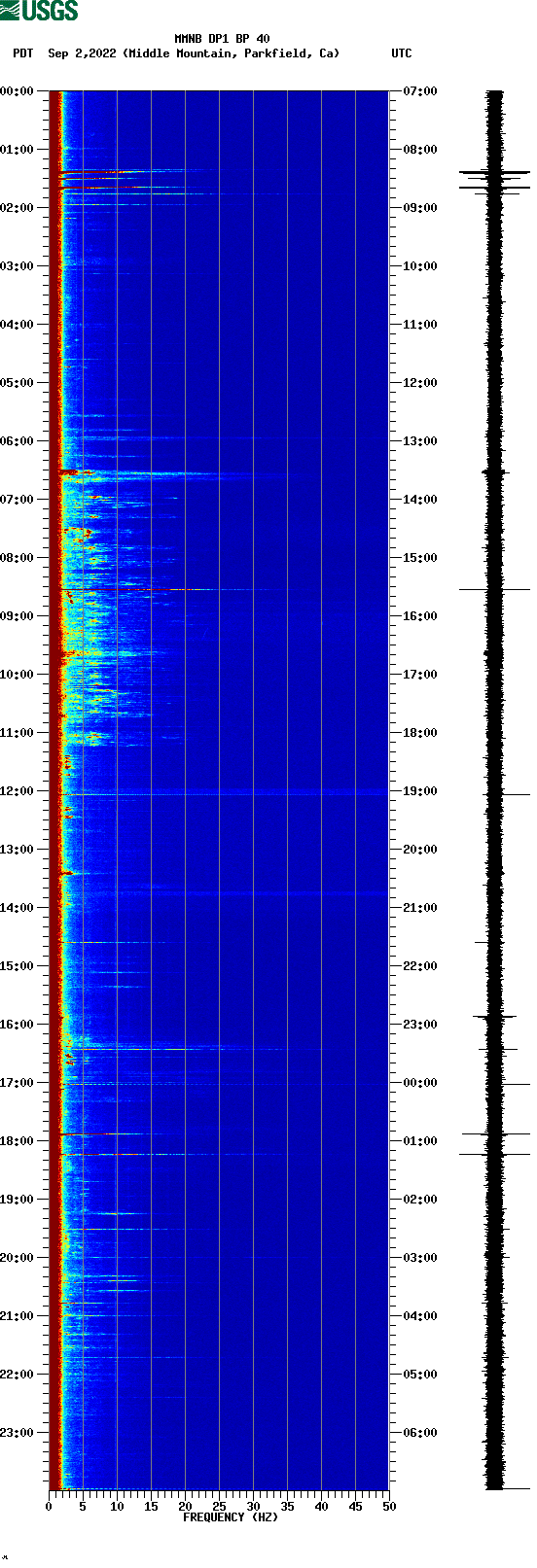Click the 06:00 UTC label on right axis
This screenshot has width=537, height=1568.
pos(420,1433)
